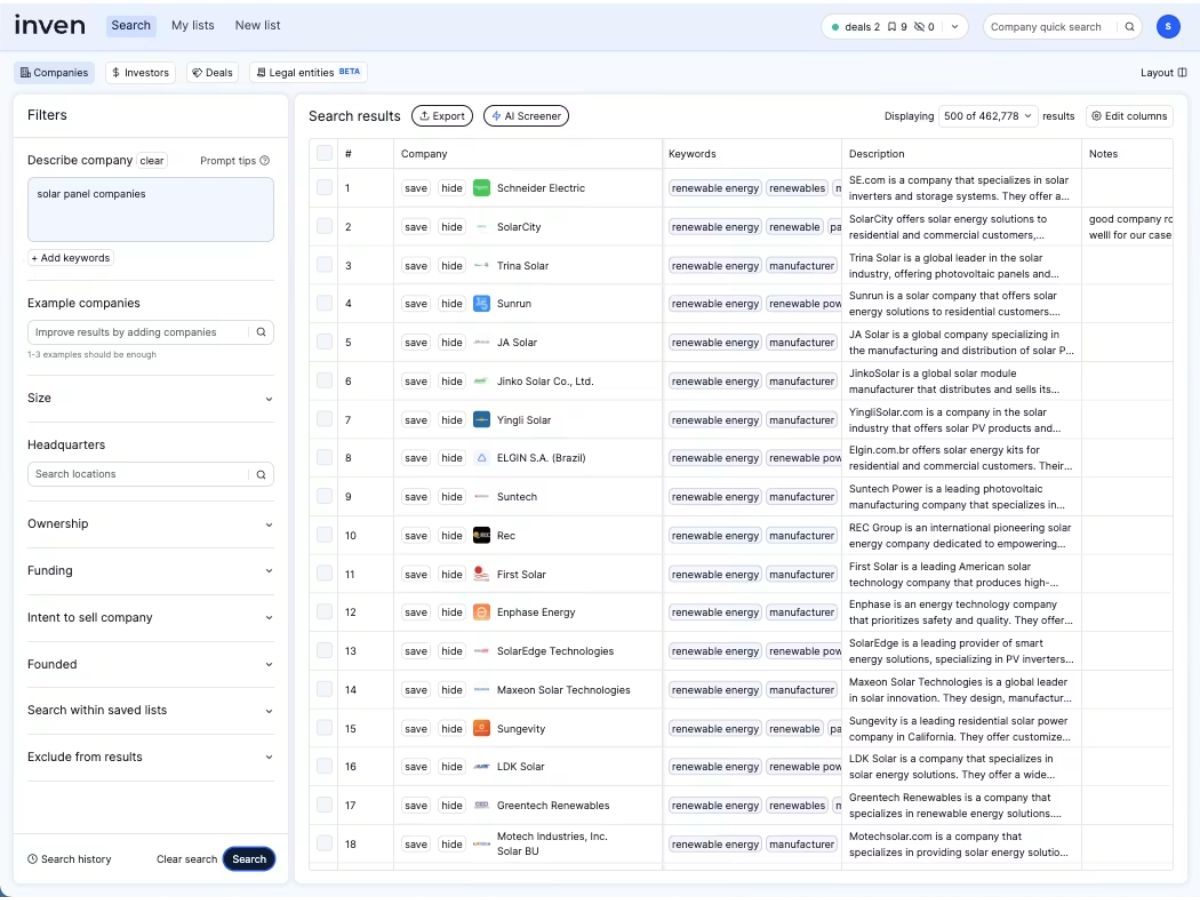Click the SolarEdge Technologies company logo

pos(481,651)
